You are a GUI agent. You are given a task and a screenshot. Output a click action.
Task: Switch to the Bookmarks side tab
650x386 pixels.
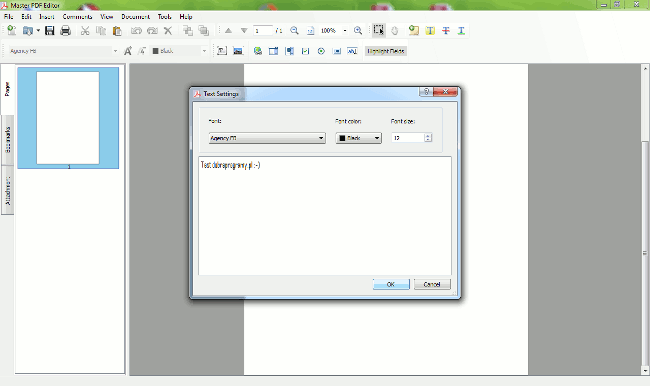click(7, 140)
